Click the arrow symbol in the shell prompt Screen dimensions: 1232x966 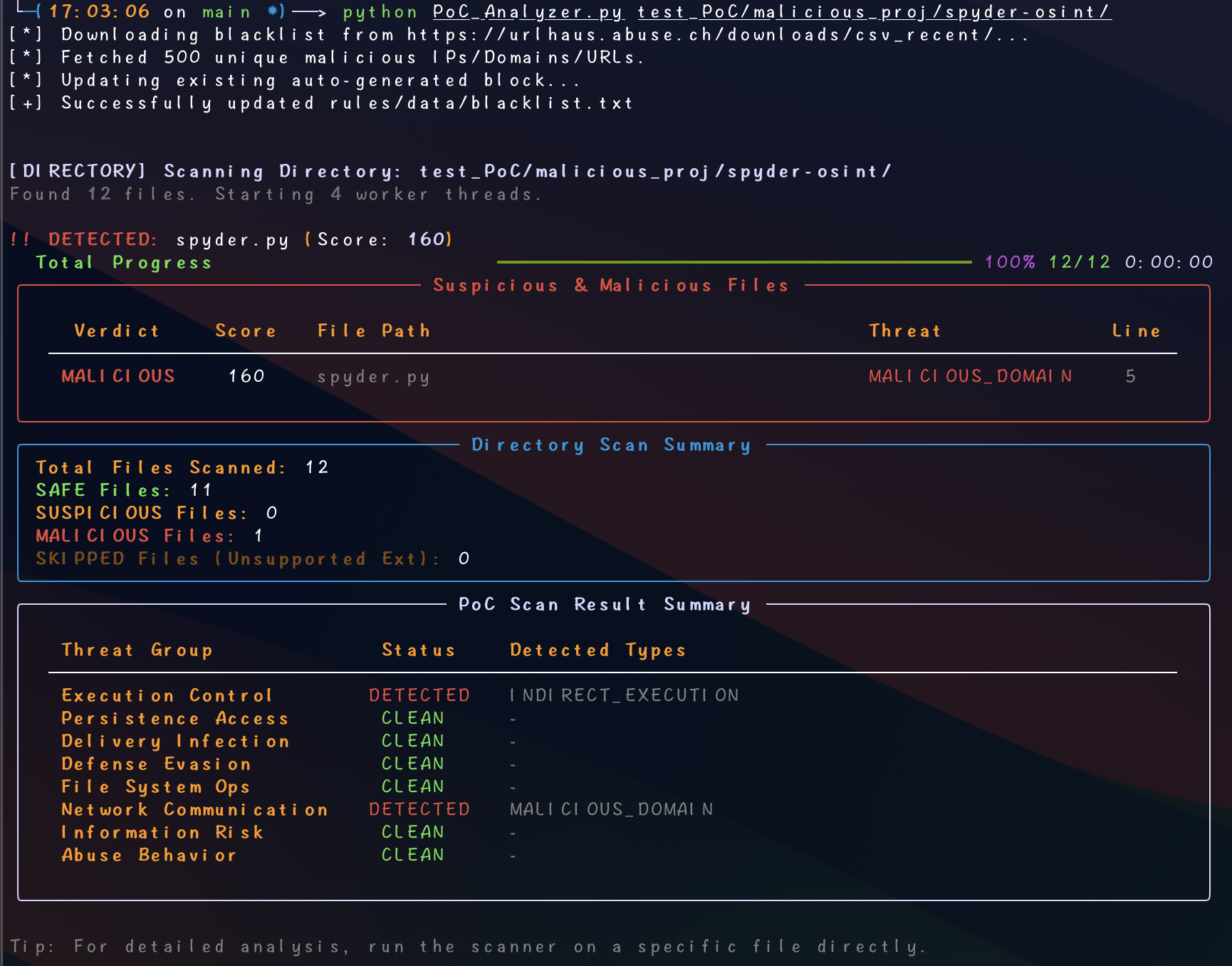(x=310, y=11)
